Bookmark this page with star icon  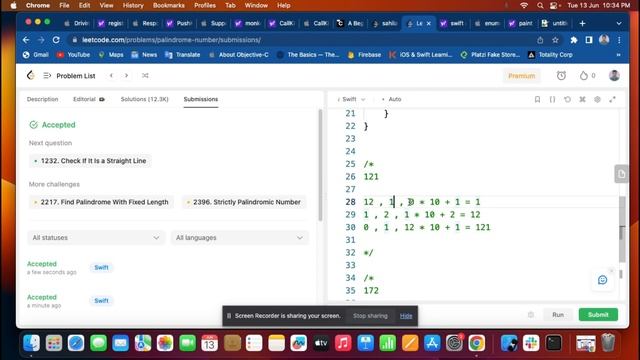click(555, 40)
